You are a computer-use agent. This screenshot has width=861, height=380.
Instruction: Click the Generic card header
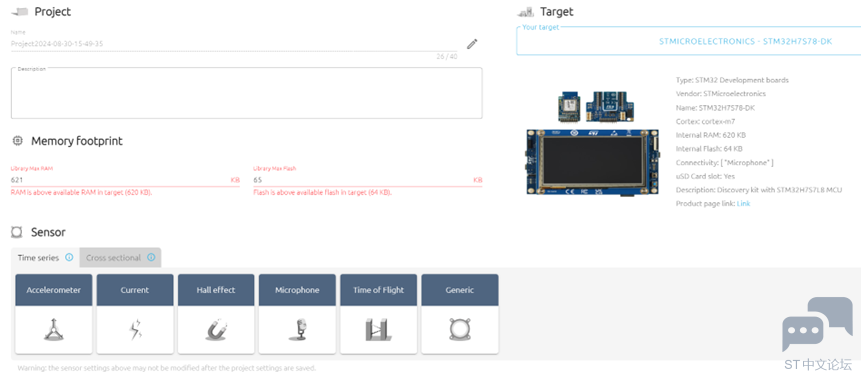(x=460, y=290)
